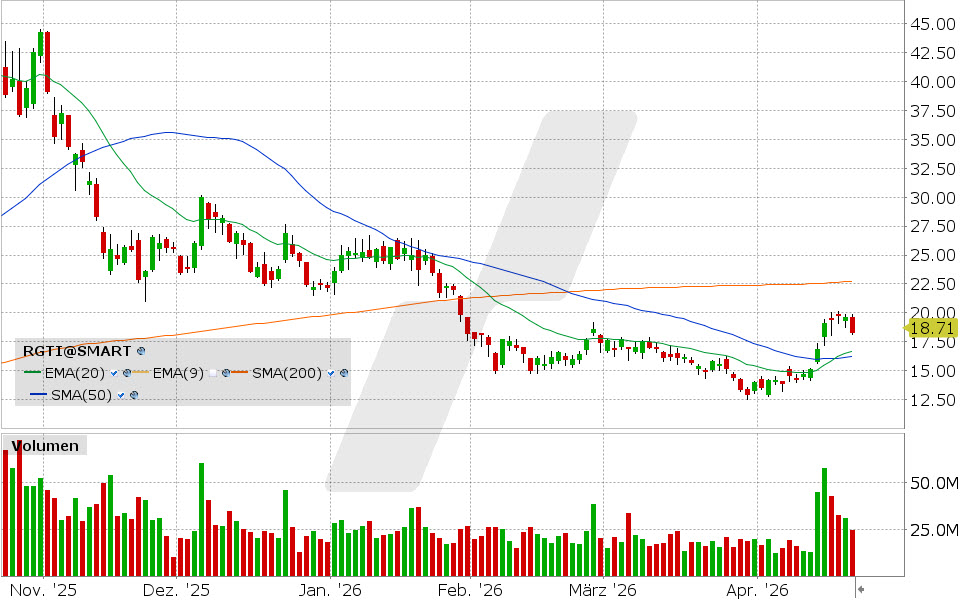The width and height of the screenshot is (960, 600).
Task: Open the settings icon for SMA(200)
Action: [343, 374]
